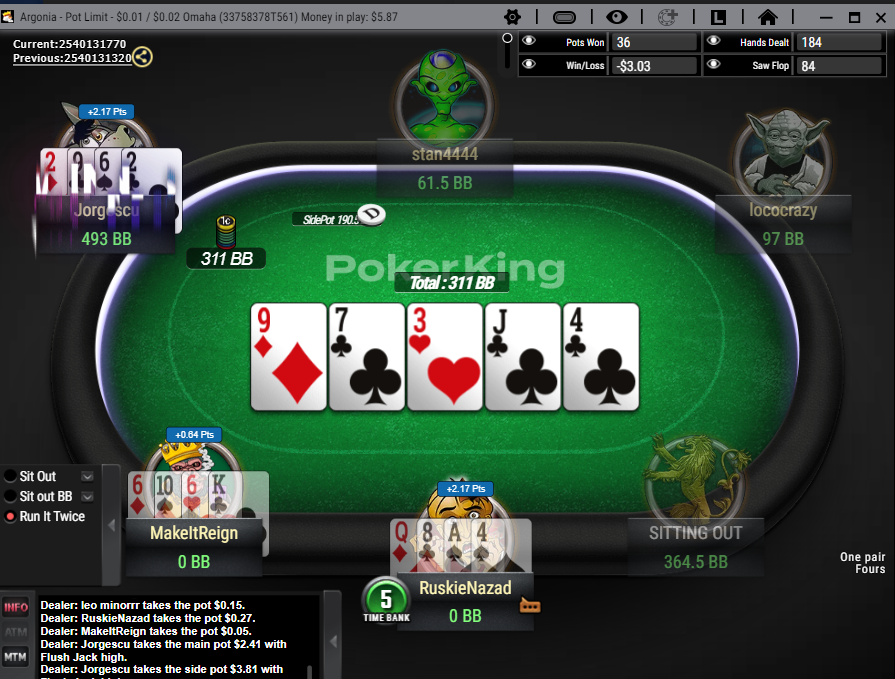Enable the Sit Out option

point(10,476)
